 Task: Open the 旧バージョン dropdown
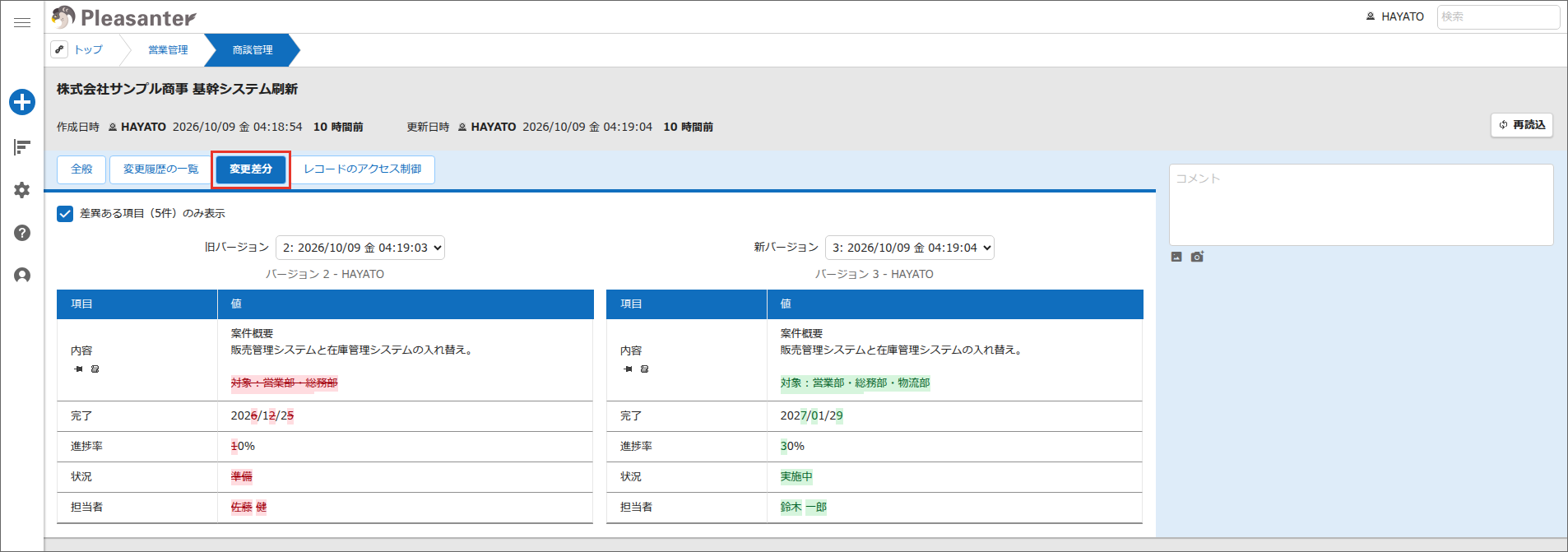(360, 248)
